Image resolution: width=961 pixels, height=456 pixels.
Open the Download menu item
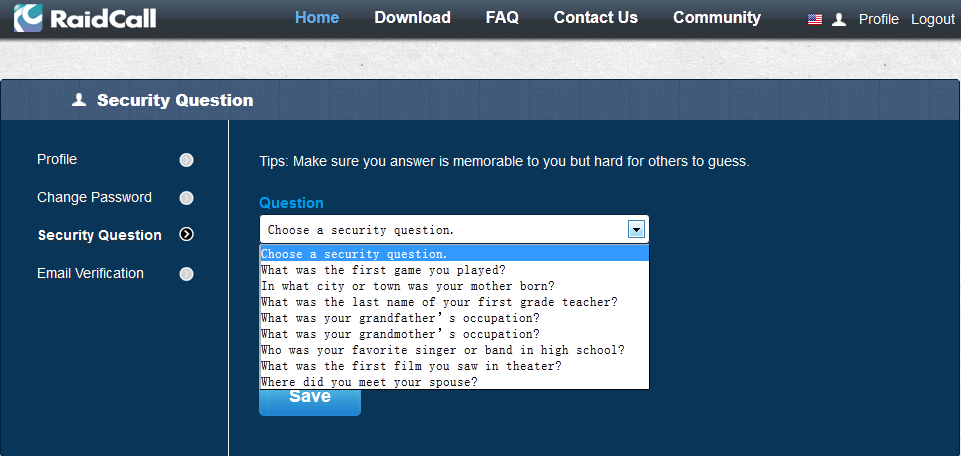[412, 18]
